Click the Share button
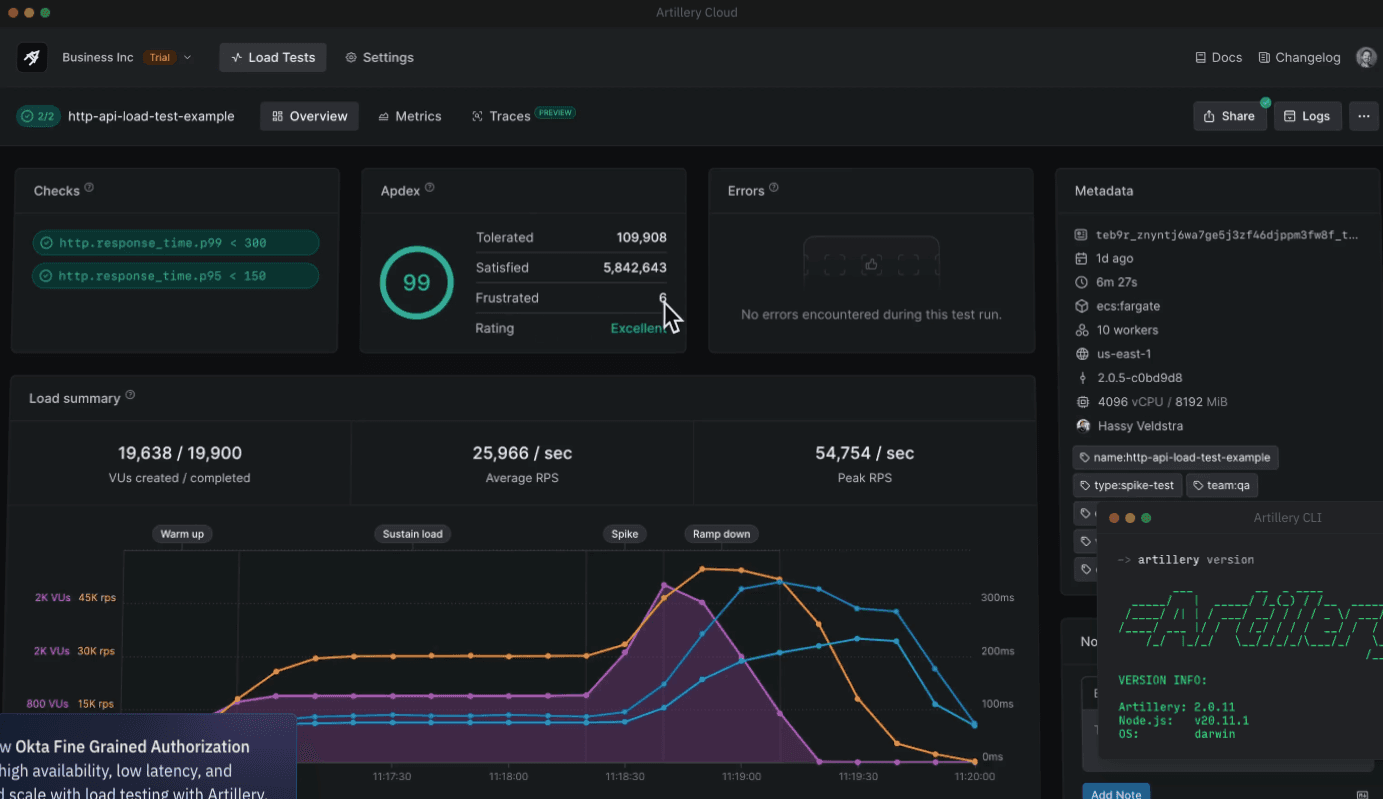This screenshot has height=799, width=1383. click(x=1229, y=115)
